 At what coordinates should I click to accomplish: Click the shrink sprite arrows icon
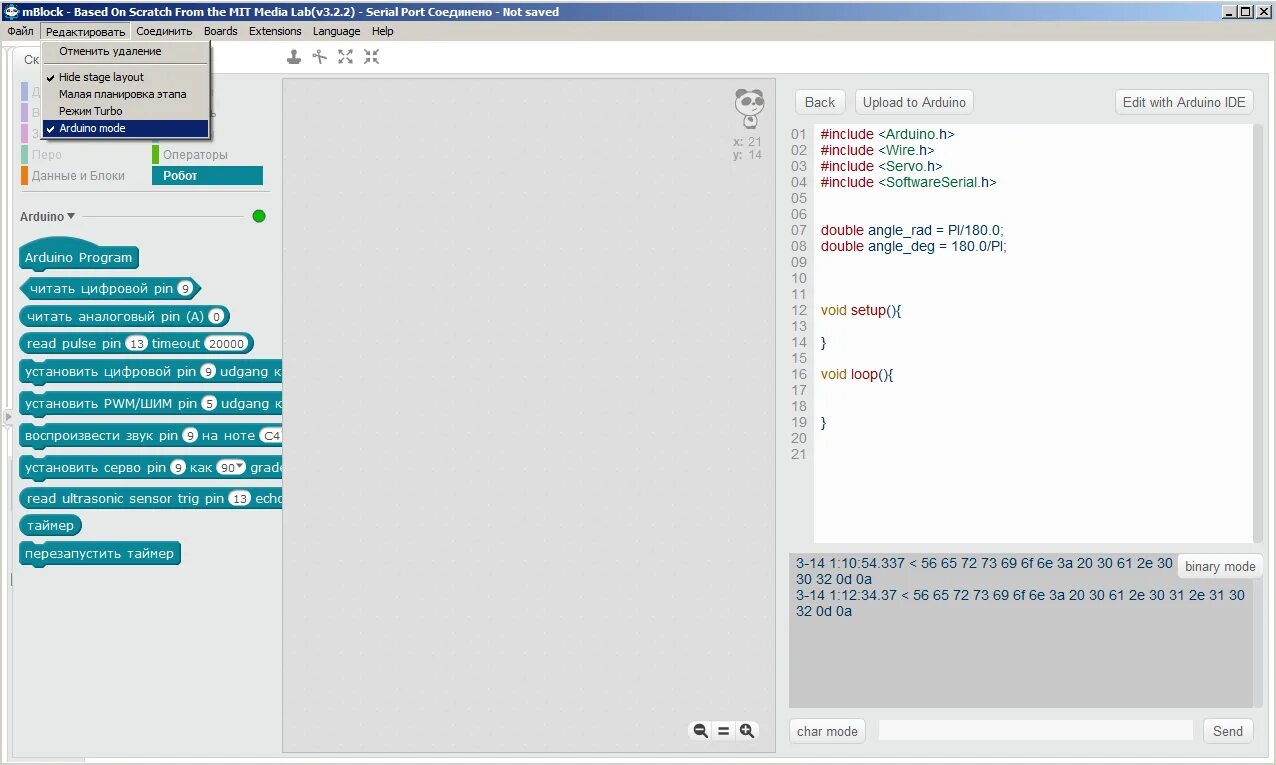[x=372, y=57]
